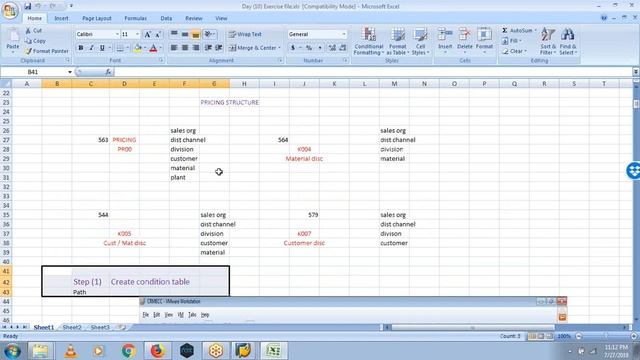Toggle Top Align
The image size is (640, 360).
tap(174, 34)
